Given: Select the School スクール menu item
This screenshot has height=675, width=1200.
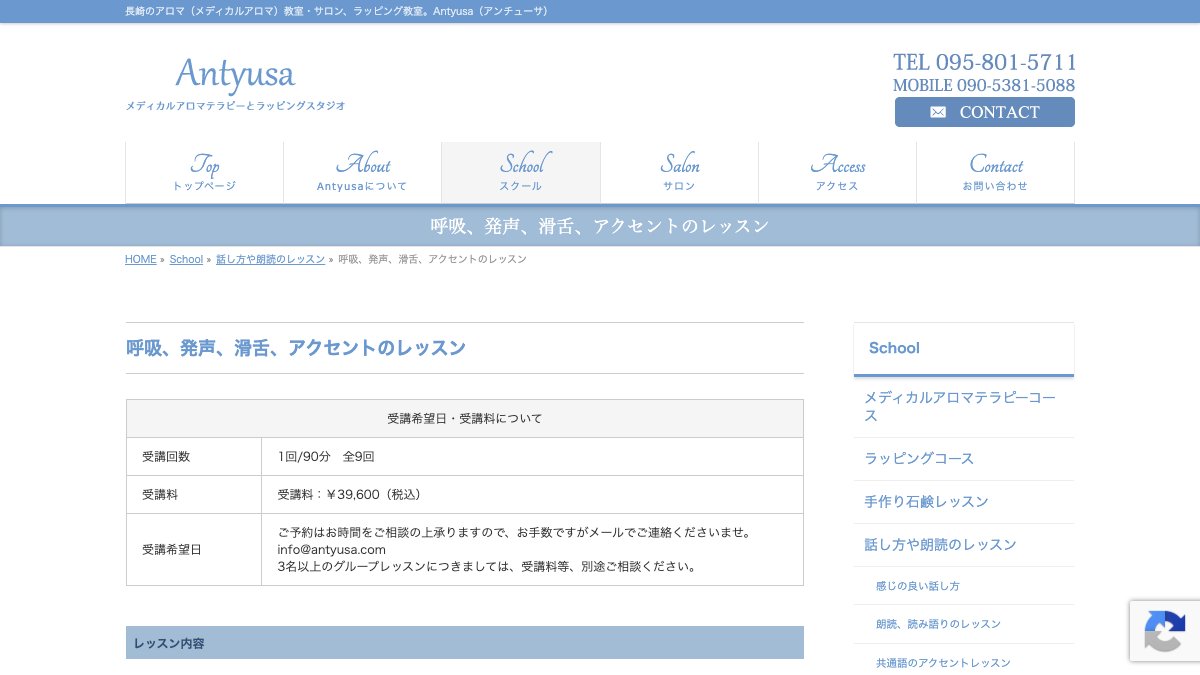Looking at the screenshot, I should coord(521,172).
